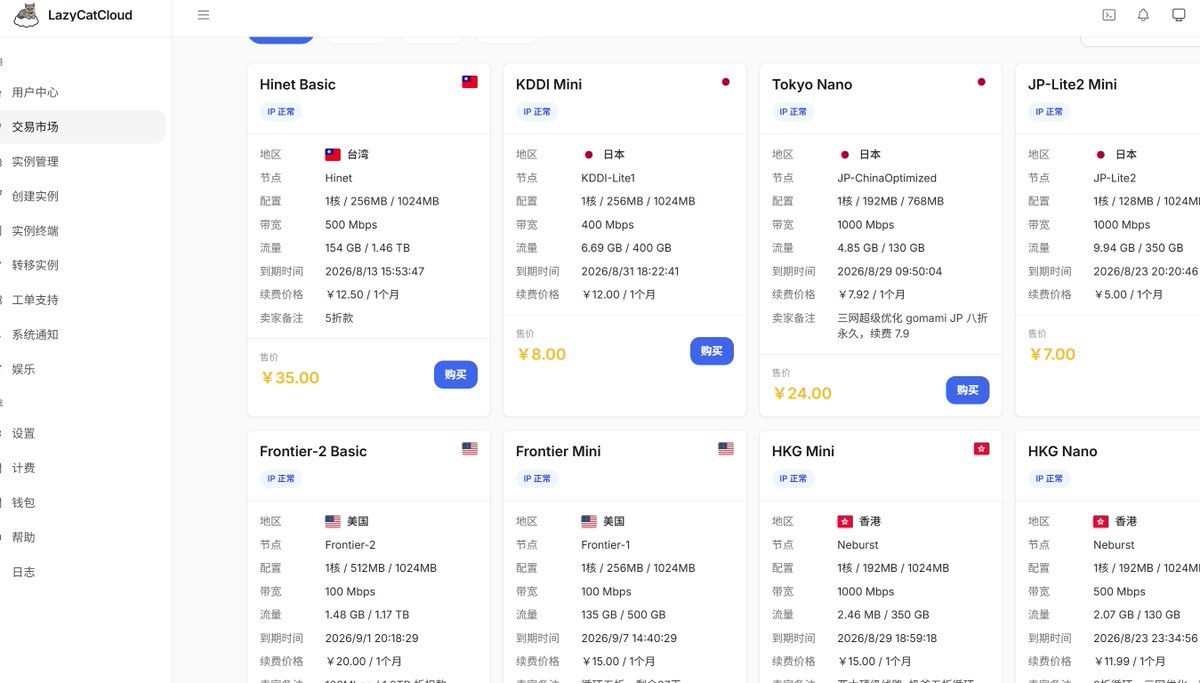Click the Frontier-2 Basic card title
The image size is (1200, 683).
[x=313, y=451]
